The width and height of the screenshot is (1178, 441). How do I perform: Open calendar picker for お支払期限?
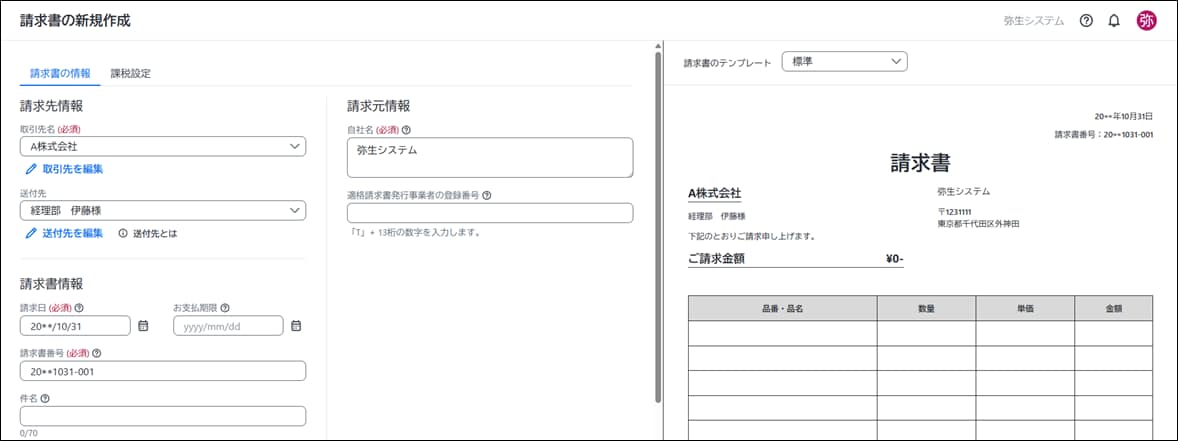click(296, 326)
